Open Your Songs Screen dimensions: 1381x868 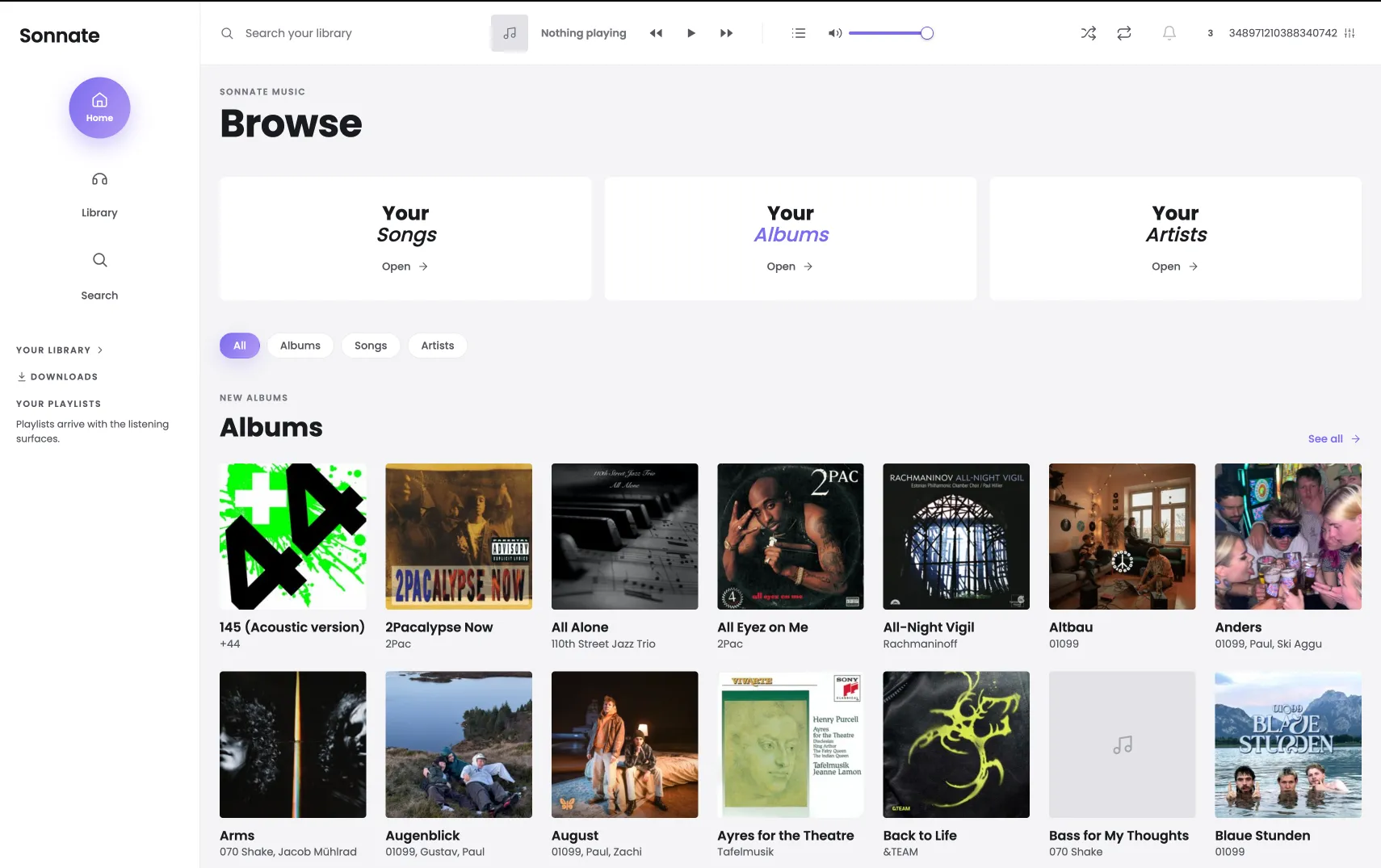pos(405,239)
